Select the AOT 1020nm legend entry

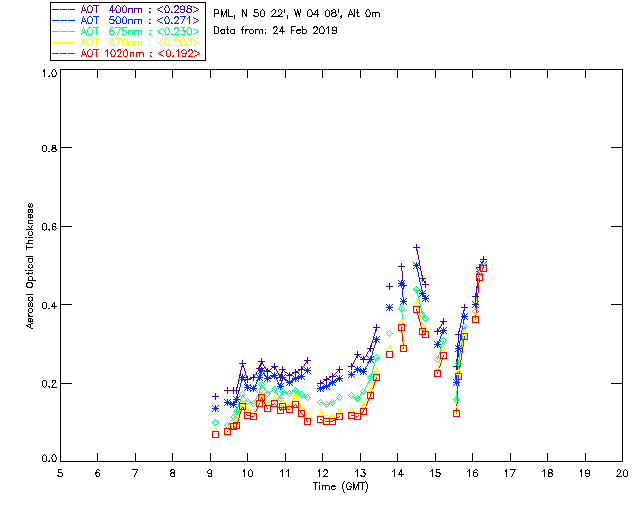click(x=126, y=53)
